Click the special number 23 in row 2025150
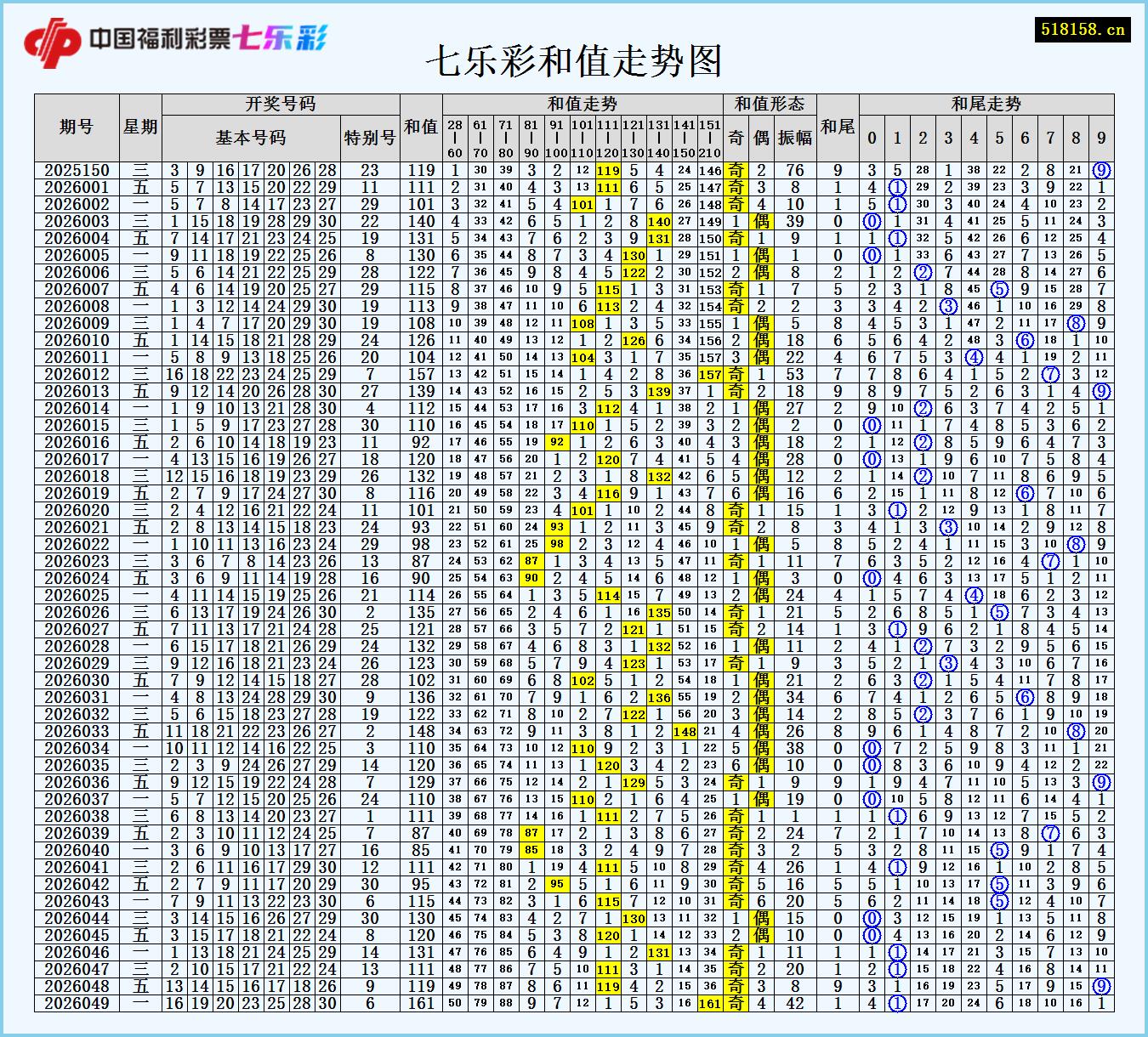Viewport: 1148px width, 1037px height. (370, 171)
